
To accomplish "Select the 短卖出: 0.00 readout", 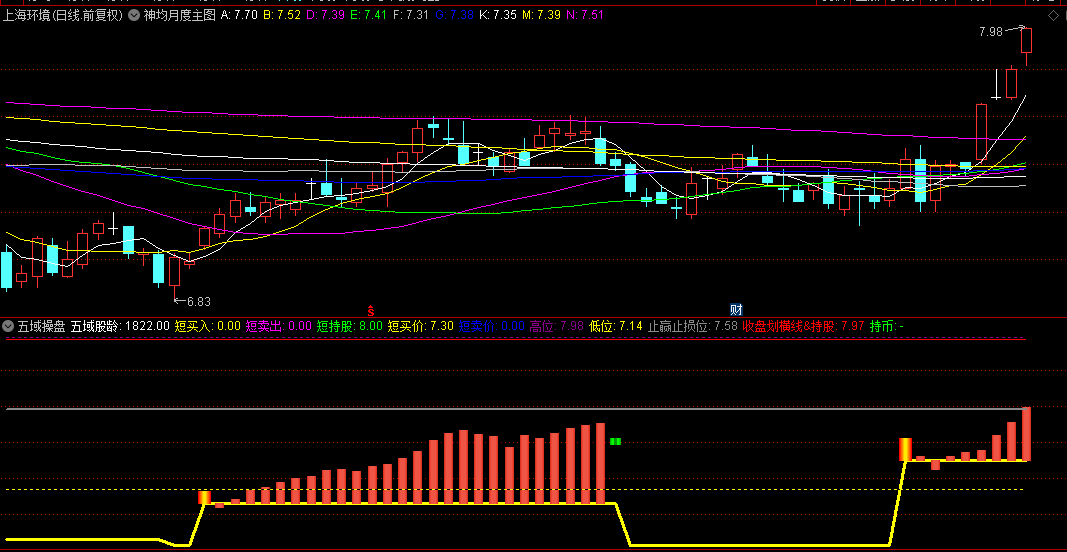I will 278,326.
